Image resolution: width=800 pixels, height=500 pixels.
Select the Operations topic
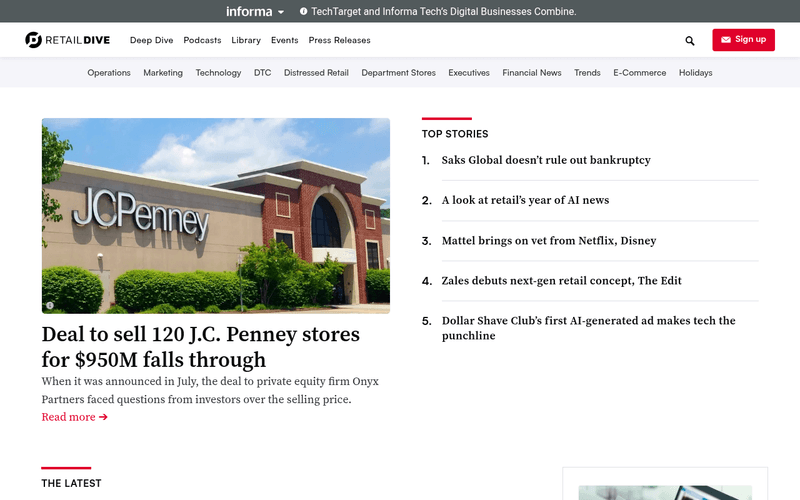(109, 73)
